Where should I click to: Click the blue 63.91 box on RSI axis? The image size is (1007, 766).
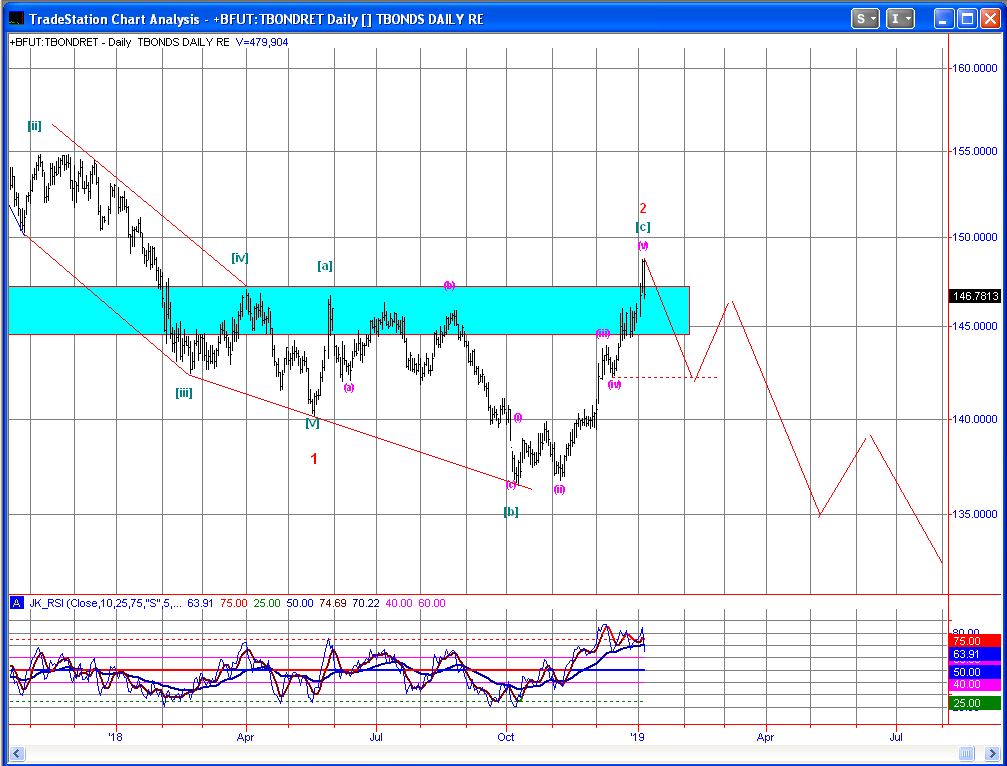tap(974, 654)
